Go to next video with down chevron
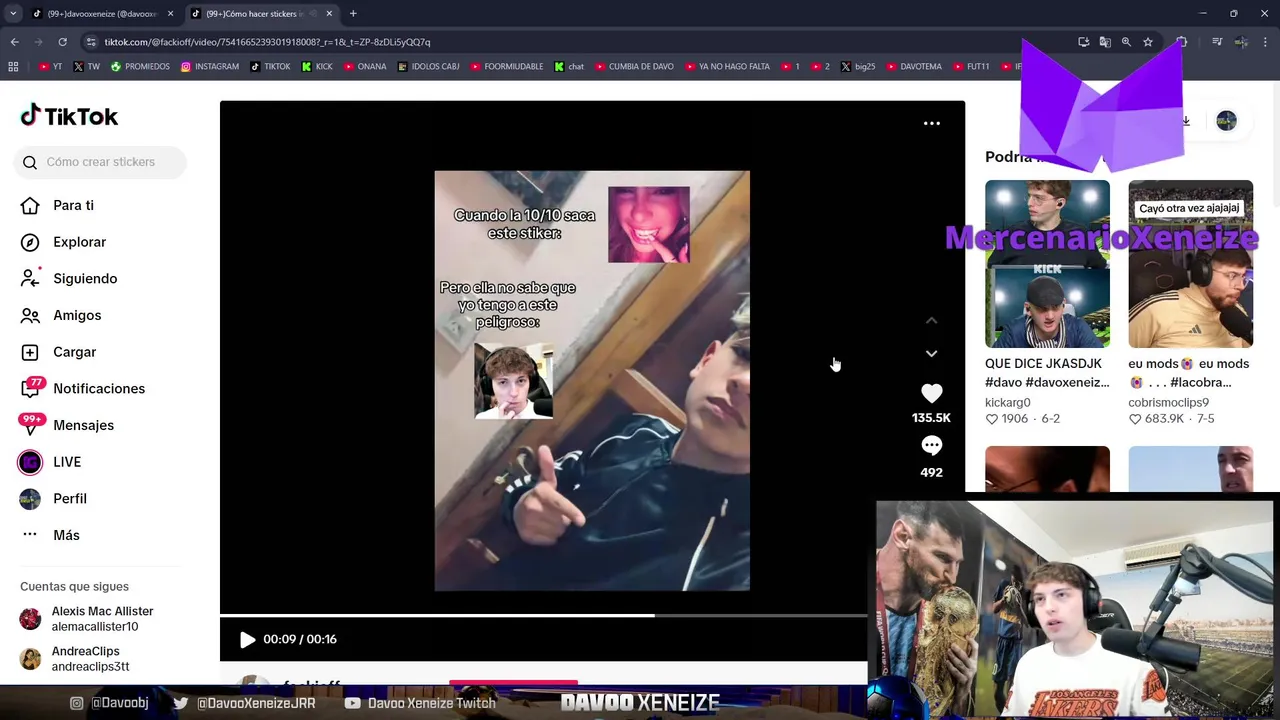The height and width of the screenshot is (720, 1280). pos(931,353)
